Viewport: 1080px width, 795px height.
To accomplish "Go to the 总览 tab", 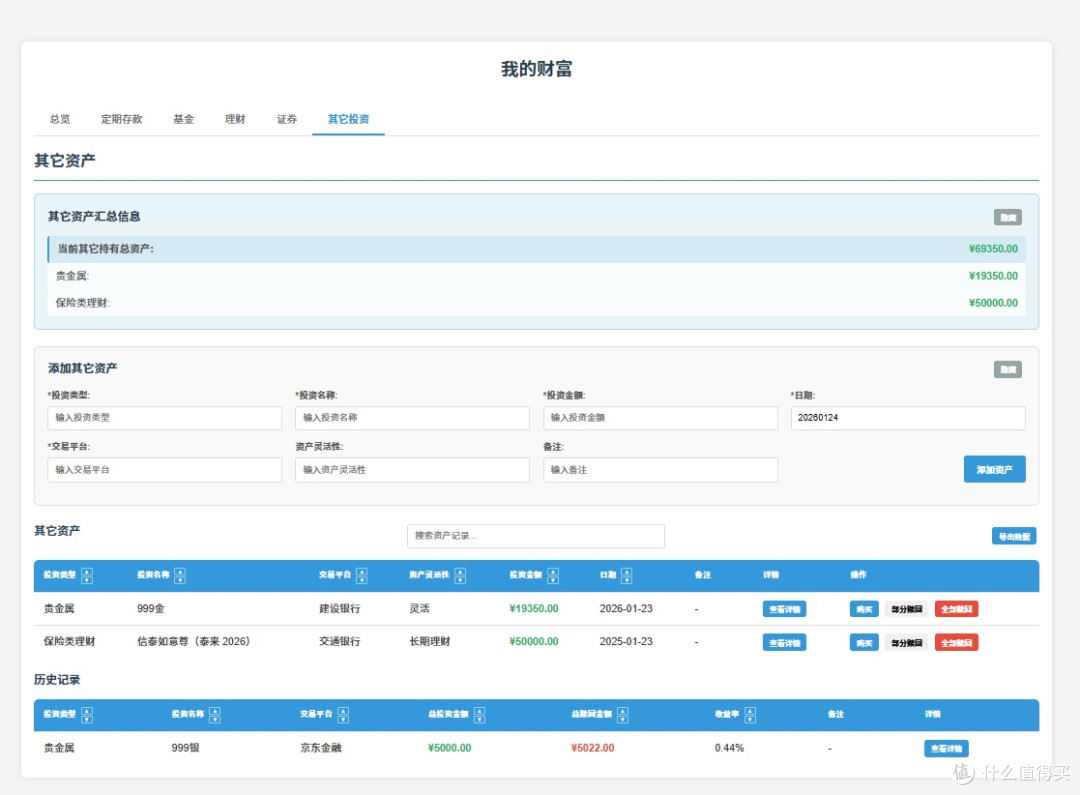I will (60, 119).
